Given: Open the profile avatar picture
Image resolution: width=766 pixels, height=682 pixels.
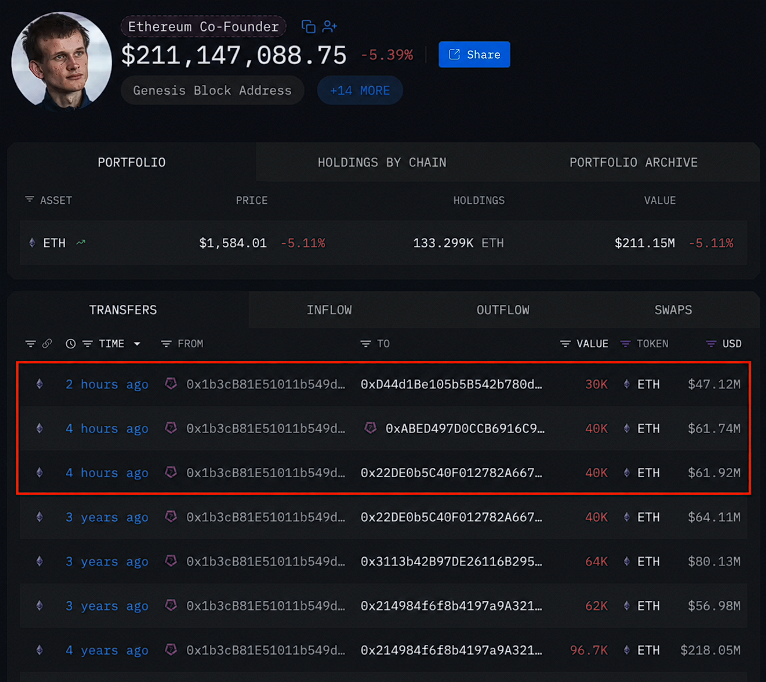Looking at the screenshot, I should coord(62,60).
